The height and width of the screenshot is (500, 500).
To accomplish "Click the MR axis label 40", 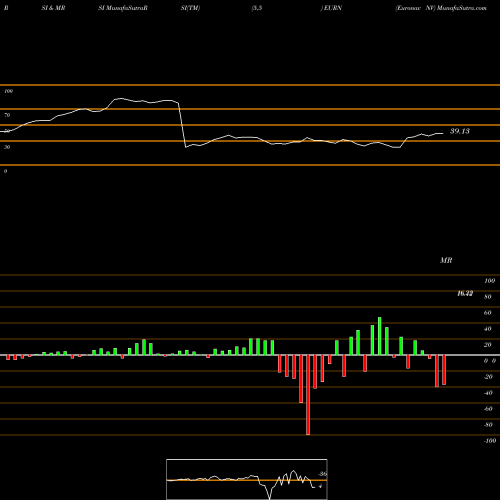I will (488, 329).
